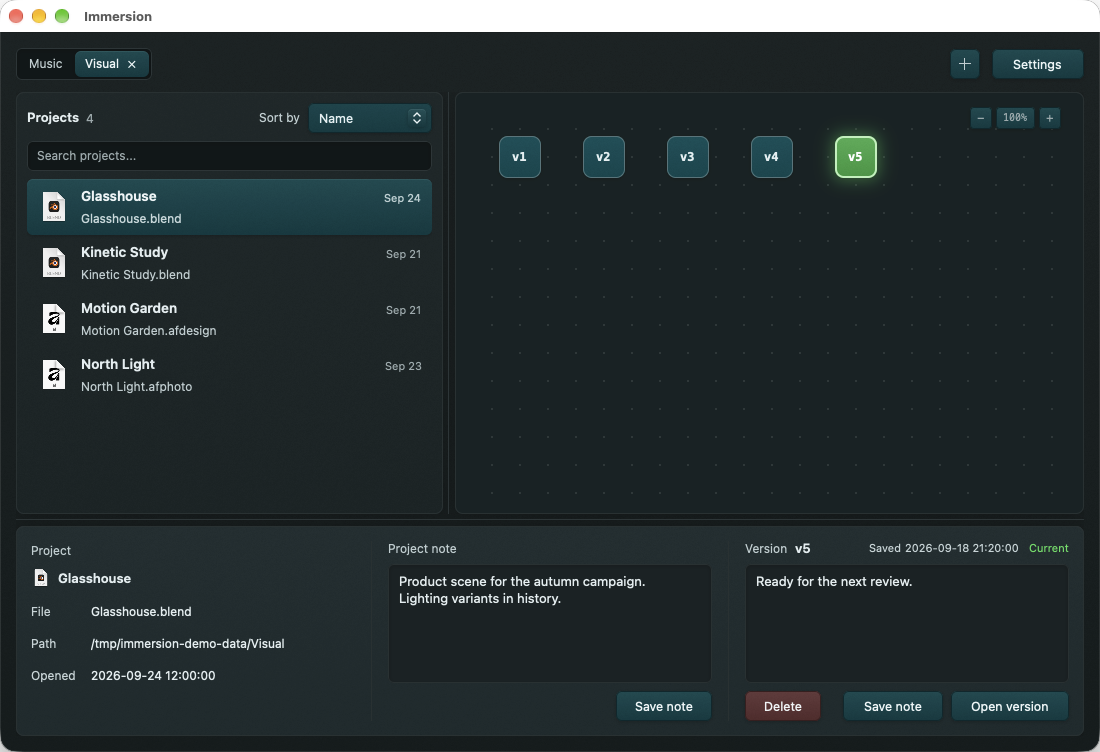The height and width of the screenshot is (752, 1100).
Task: Click the plus icon beside Settings
Action: tap(965, 64)
